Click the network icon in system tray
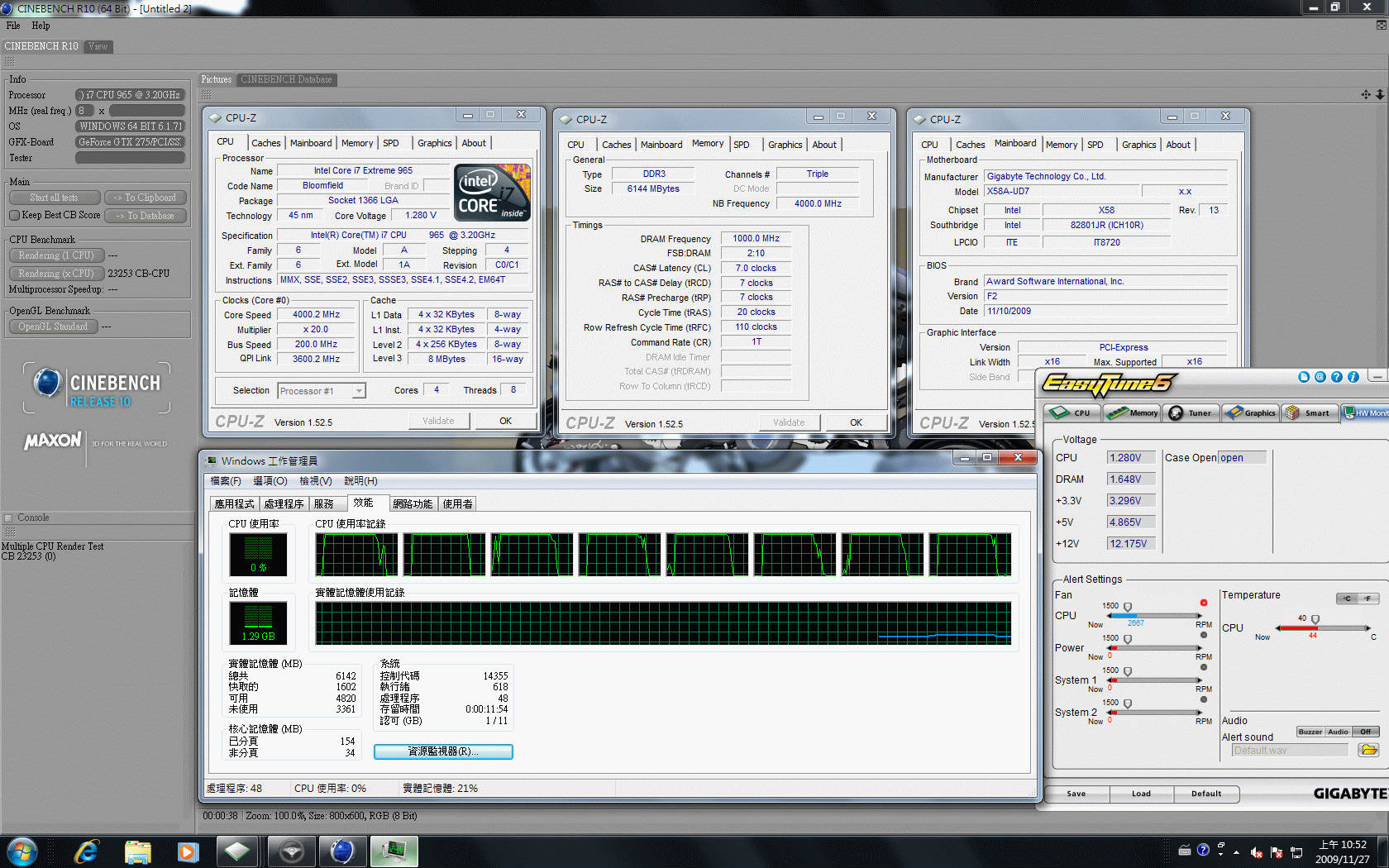Screen dimensions: 1389x868 coord(1296,852)
